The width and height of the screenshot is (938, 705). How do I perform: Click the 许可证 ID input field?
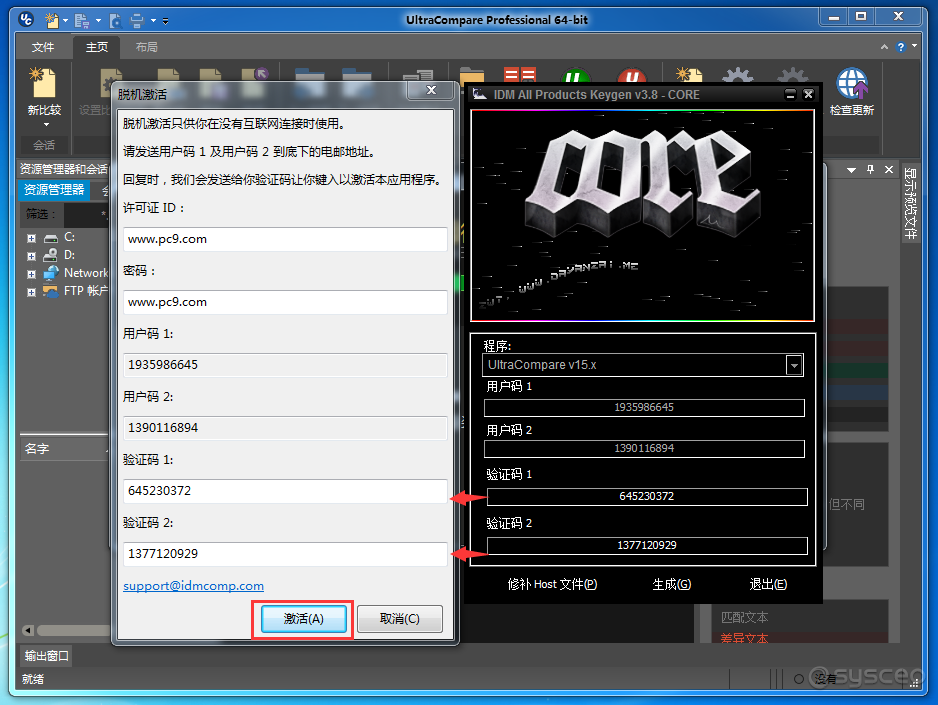[x=285, y=239]
